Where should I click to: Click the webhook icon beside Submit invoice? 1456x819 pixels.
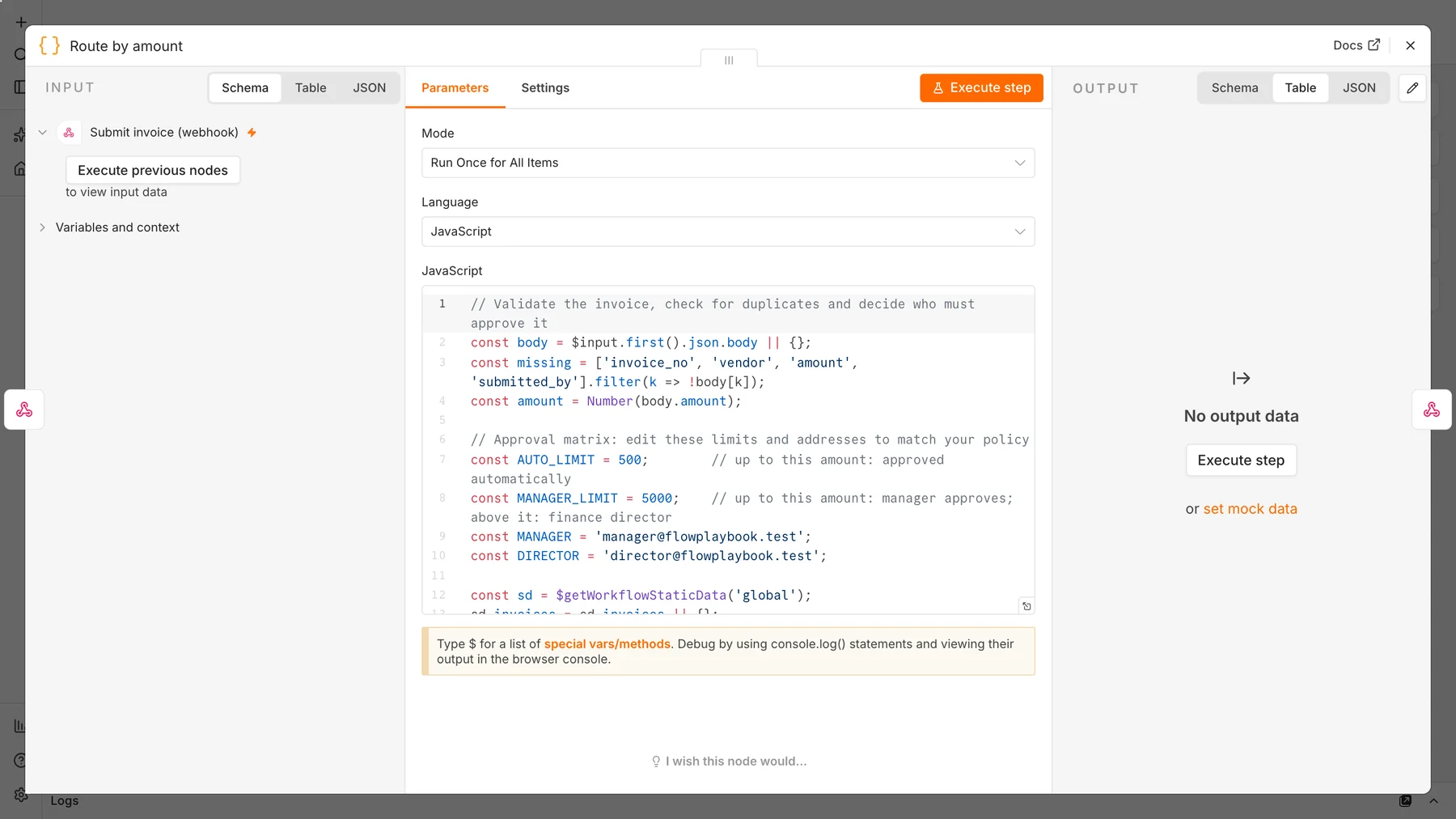pos(70,132)
